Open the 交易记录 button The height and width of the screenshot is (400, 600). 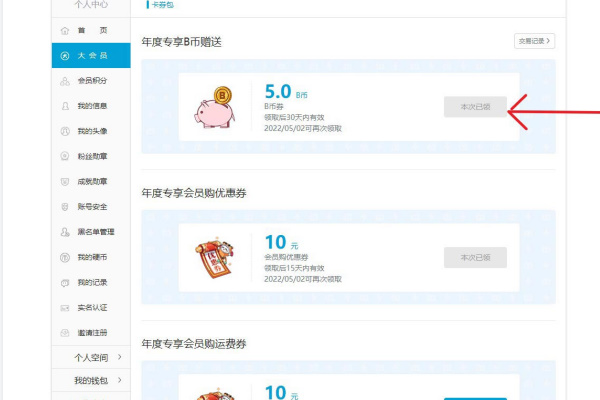534,41
